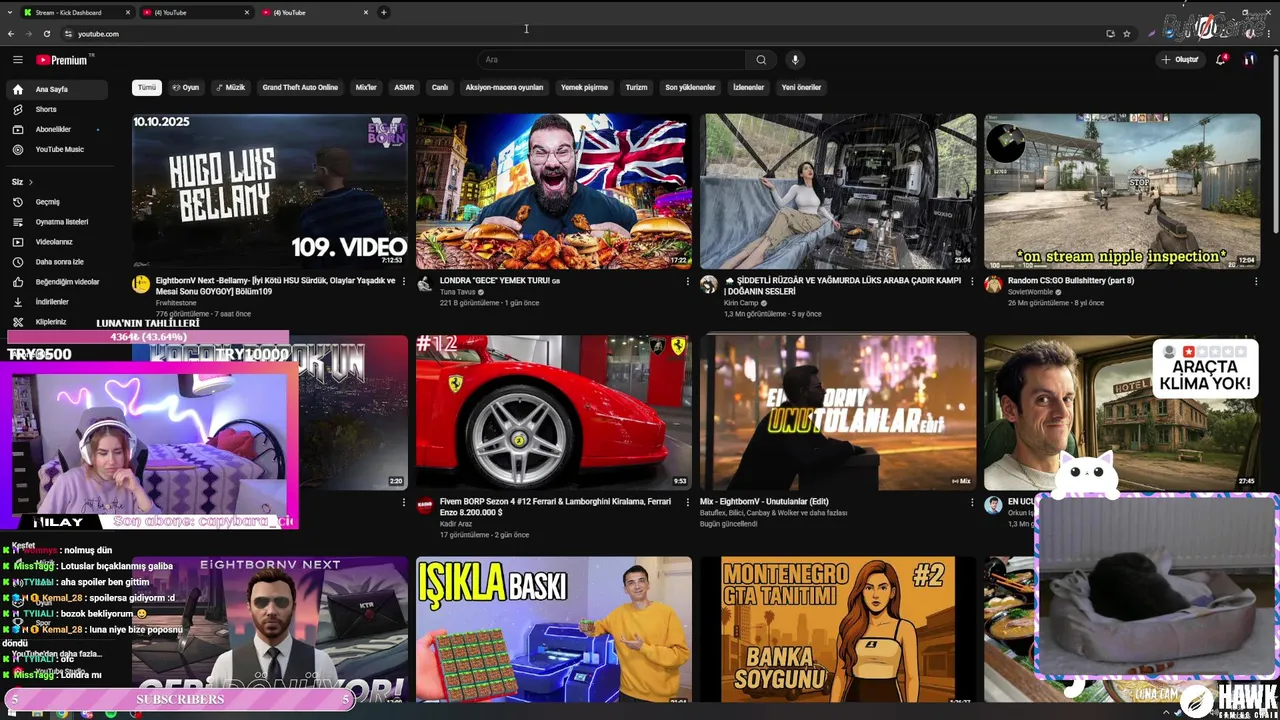This screenshot has width=1280, height=720.
Task: Open the car tent camping video thumbnail
Action: [838, 191]
